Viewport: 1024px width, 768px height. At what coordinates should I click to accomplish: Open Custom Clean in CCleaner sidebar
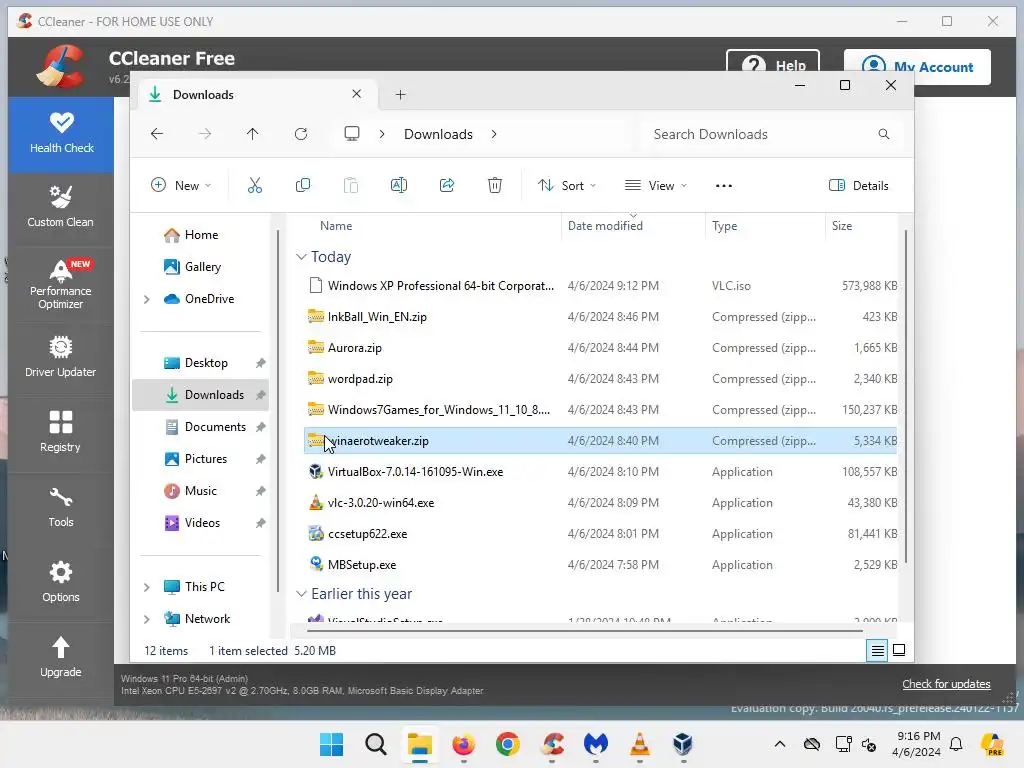pos(61,208)
